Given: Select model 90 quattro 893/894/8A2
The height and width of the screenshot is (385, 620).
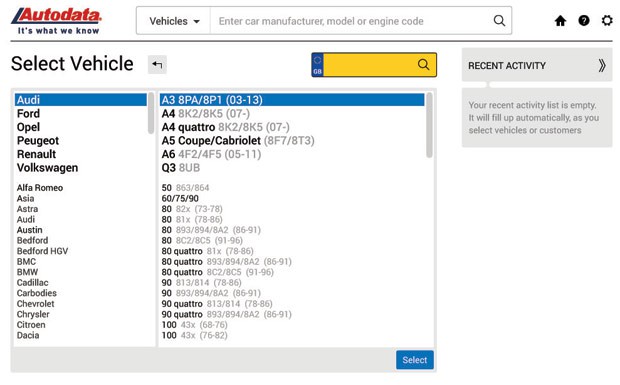Looking at the screenshot, I should click(x=226, y=314).
